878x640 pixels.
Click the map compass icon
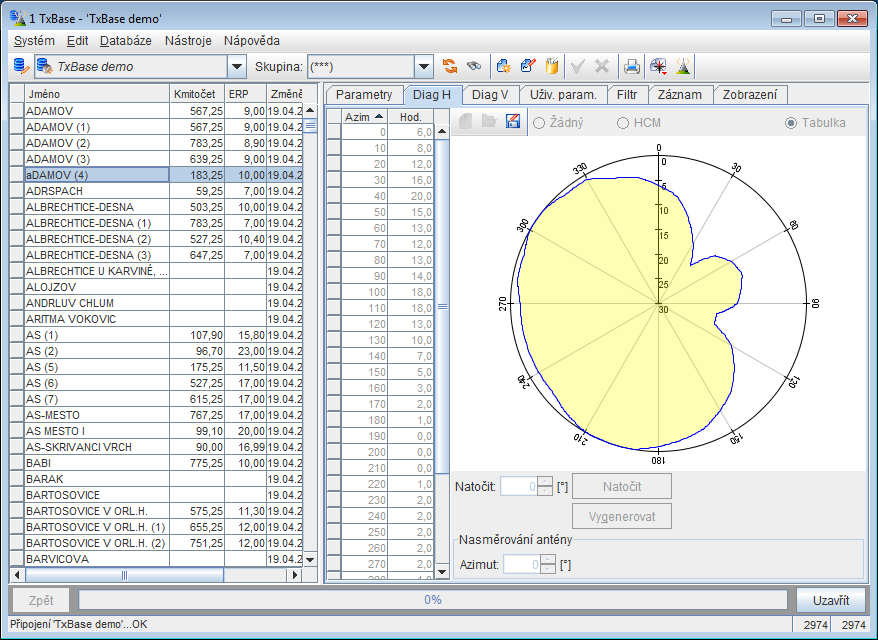pos(658,65)
